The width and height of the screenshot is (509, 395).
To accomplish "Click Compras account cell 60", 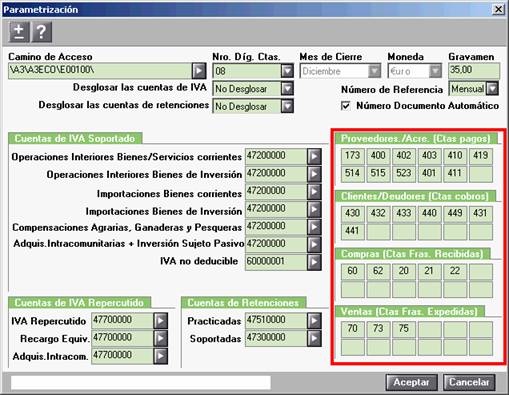I will point(352,271).
